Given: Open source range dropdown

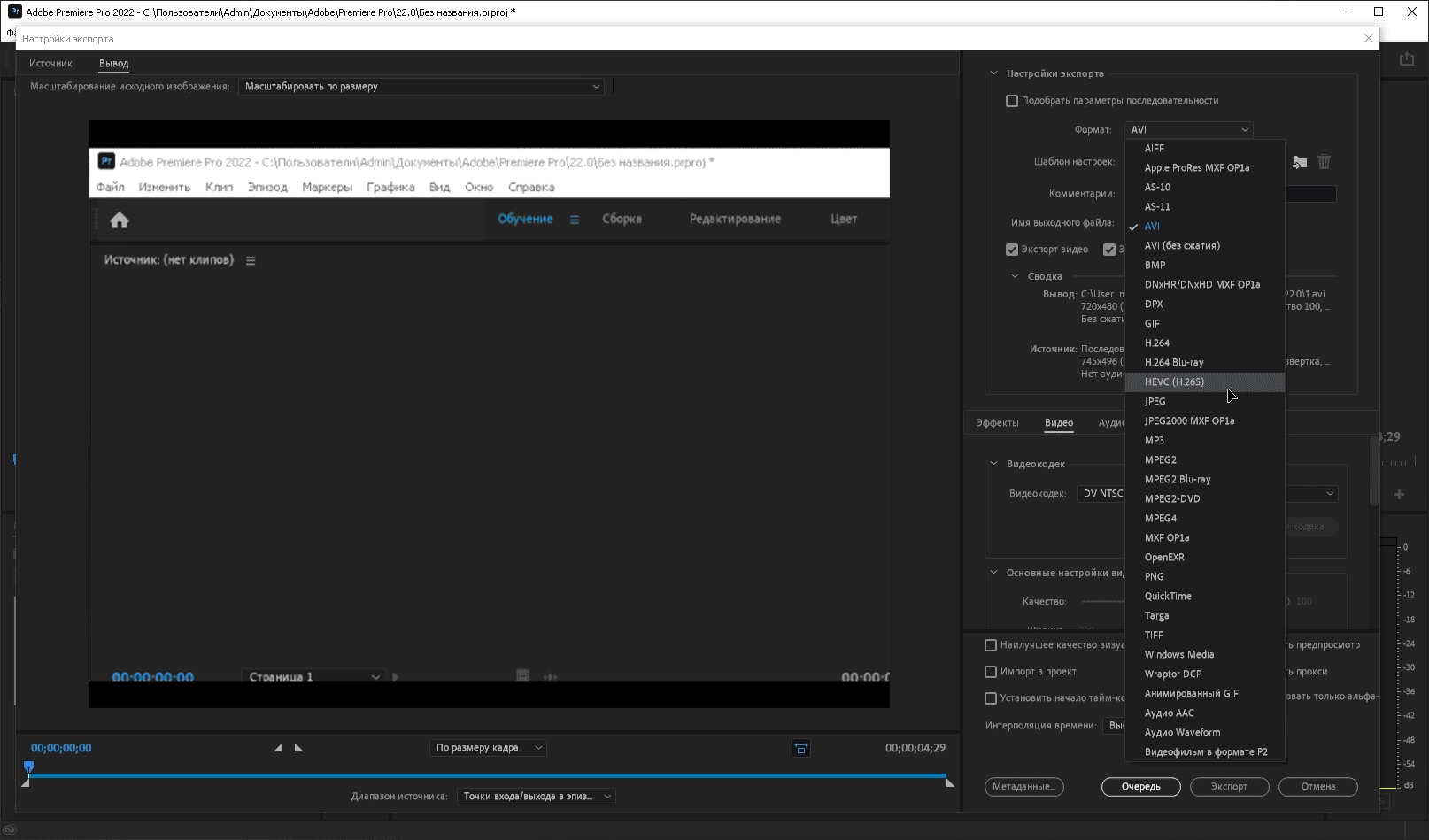Looking at the screenshot, I should tap(537, 797).
